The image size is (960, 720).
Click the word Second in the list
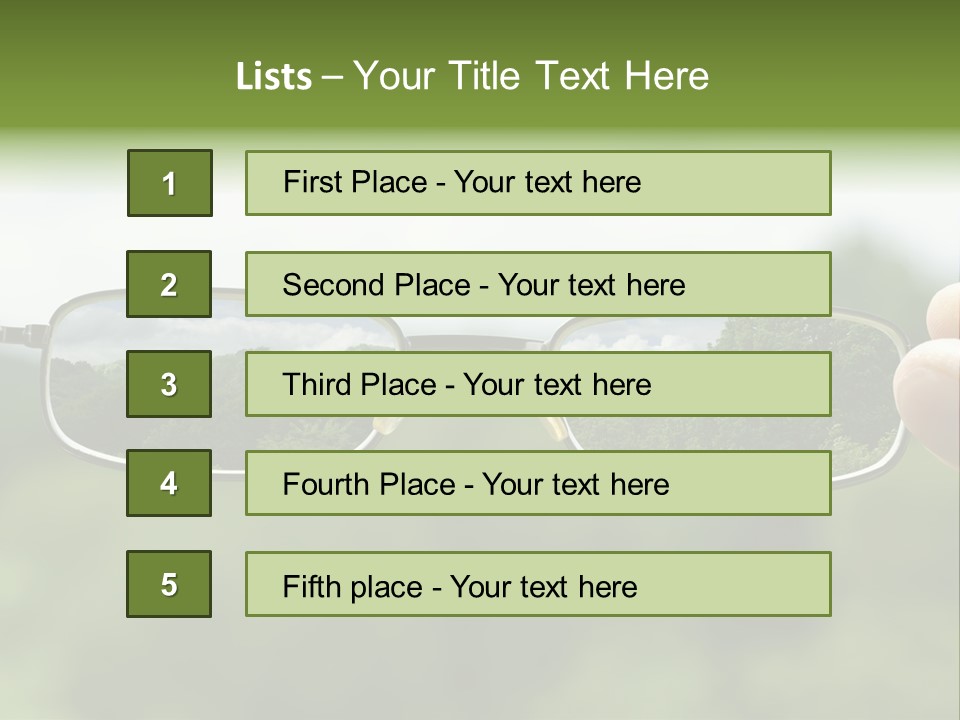335,285
